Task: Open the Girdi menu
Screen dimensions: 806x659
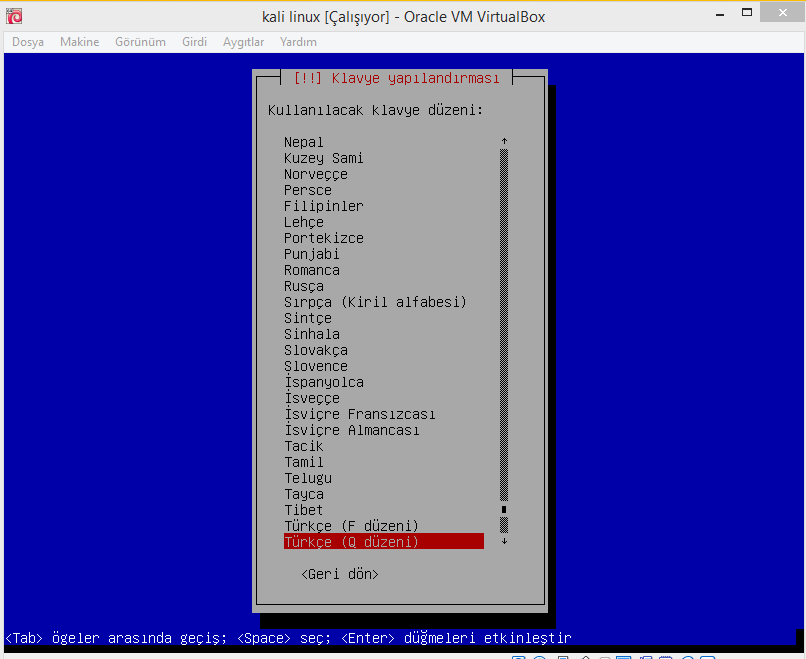Action: [x=194, y=42]
